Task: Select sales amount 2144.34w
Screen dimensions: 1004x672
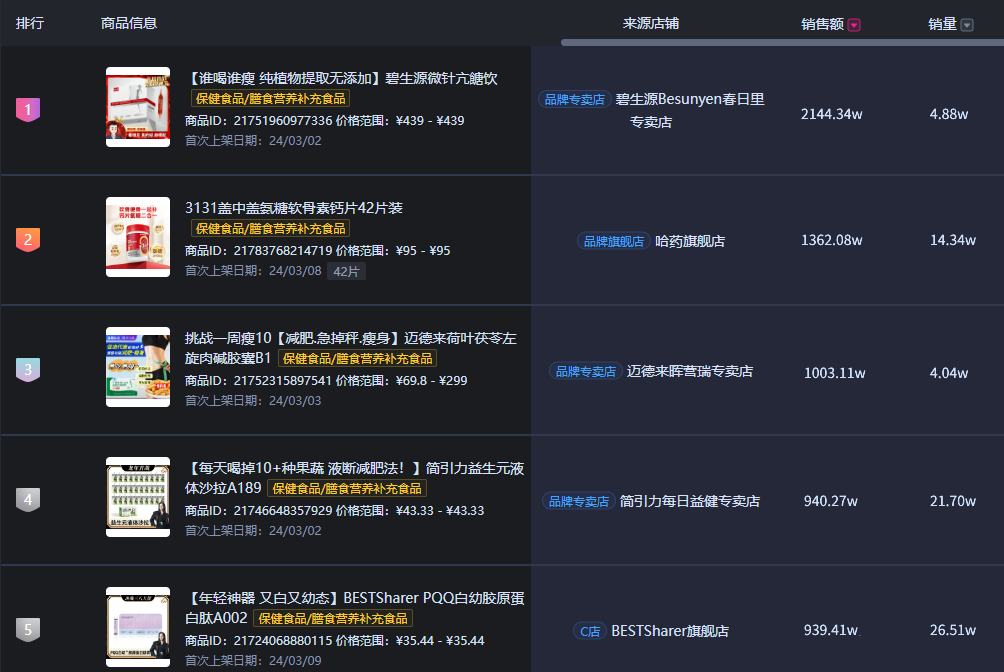Action: (831, 114)
